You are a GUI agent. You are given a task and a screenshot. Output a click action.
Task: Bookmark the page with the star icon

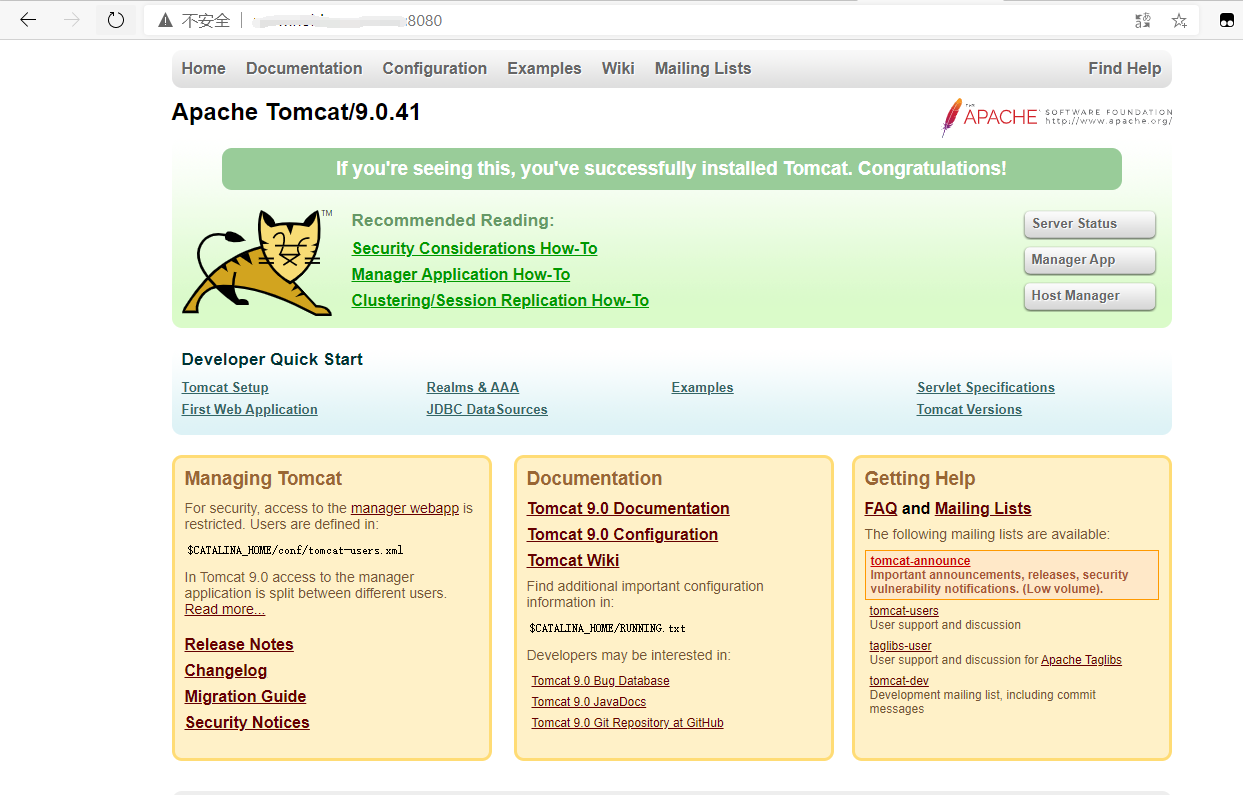pyautogui.click(x=1180, y=20)
